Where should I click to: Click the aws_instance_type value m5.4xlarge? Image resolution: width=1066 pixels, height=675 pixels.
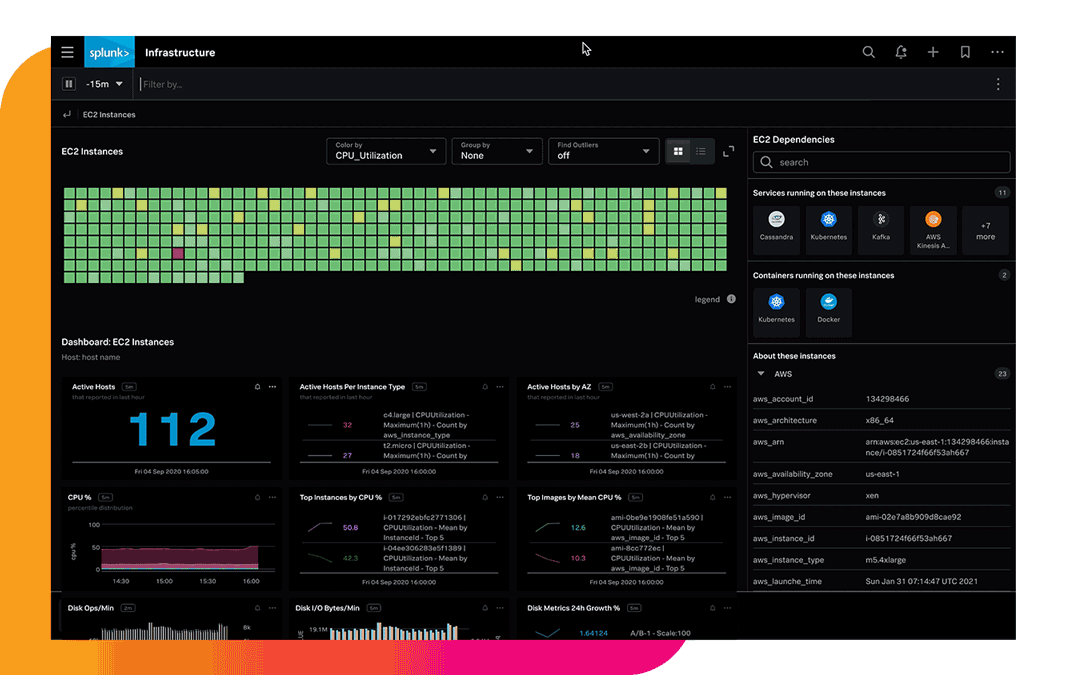pos(885,560)
